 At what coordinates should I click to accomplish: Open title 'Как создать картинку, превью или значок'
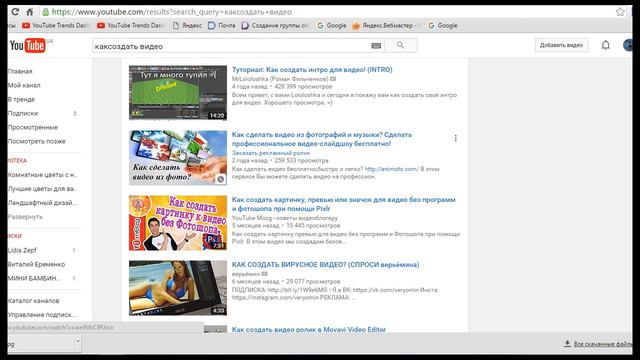click(x=343, y=204)
